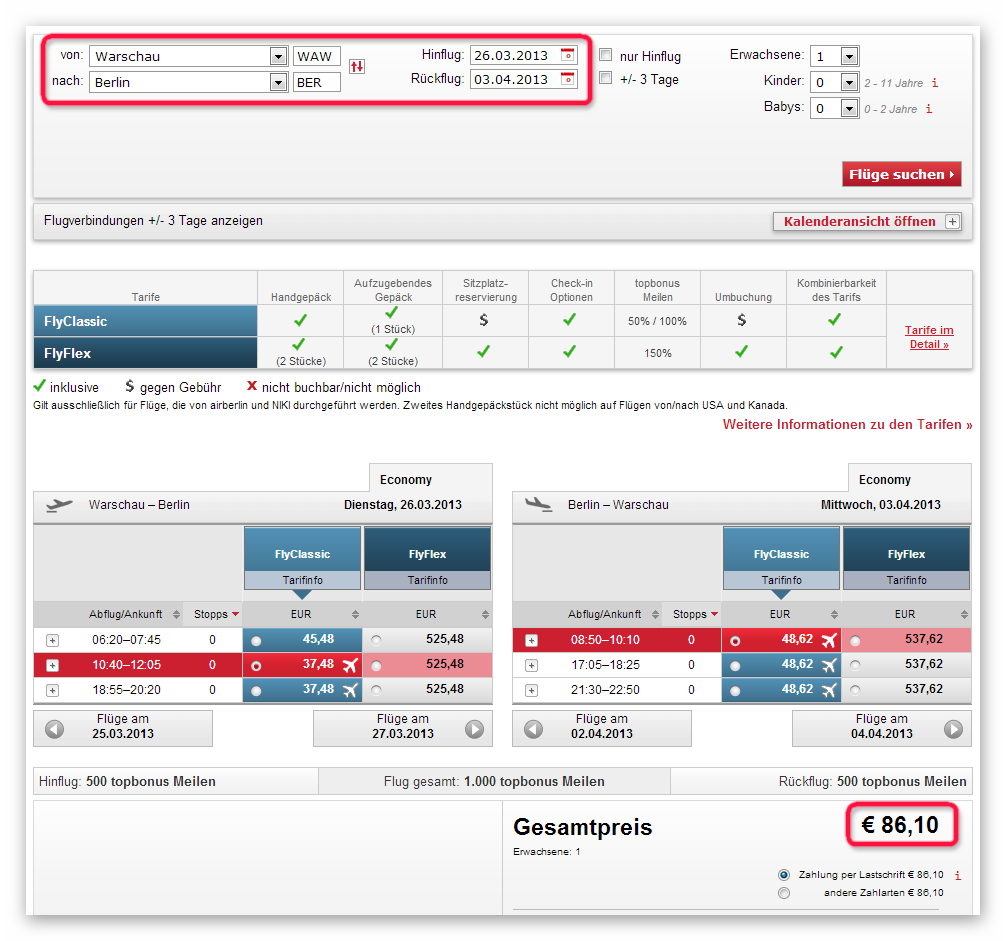Enable the nur Hinflug checkbox
1006x941 pixels.
(x=605, y=55)
